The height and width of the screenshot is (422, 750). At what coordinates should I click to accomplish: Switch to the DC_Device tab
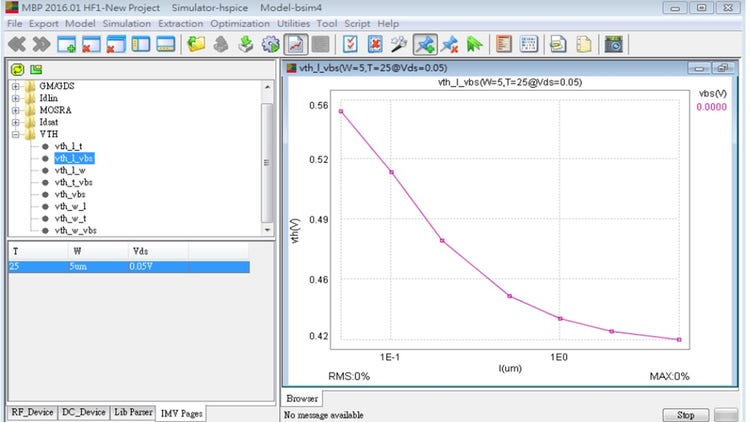(x=83, y=412)
